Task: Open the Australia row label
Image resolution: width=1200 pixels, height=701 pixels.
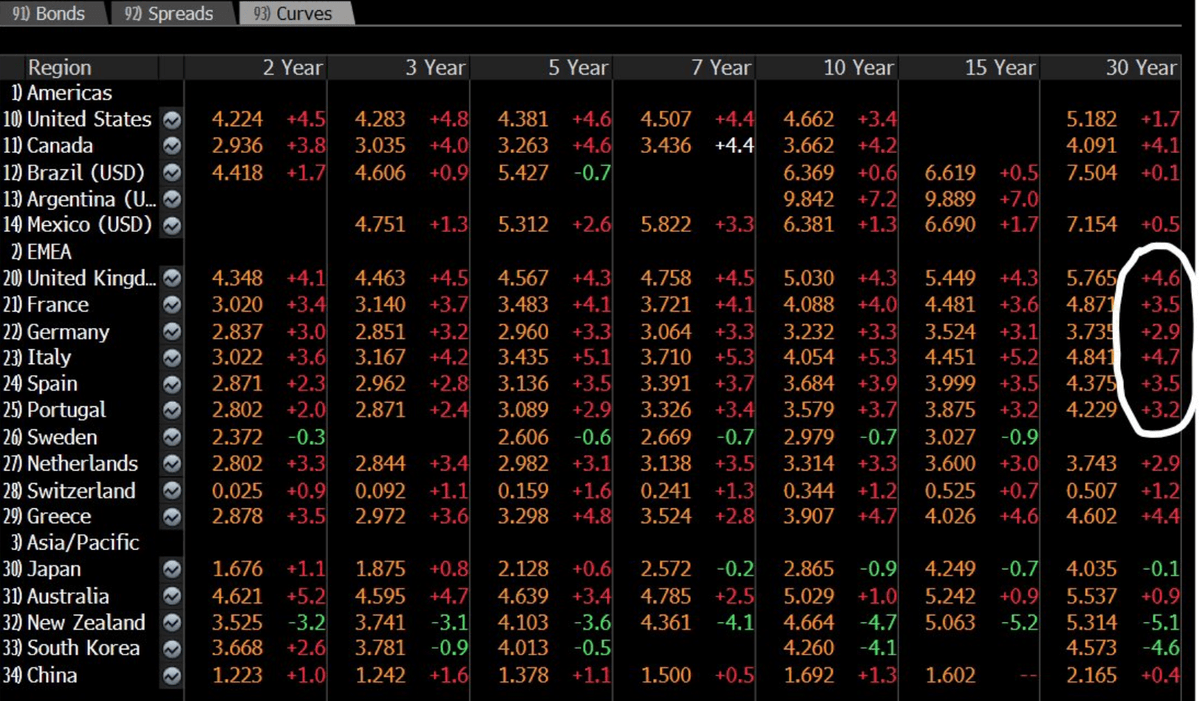Action: point(68,597)
